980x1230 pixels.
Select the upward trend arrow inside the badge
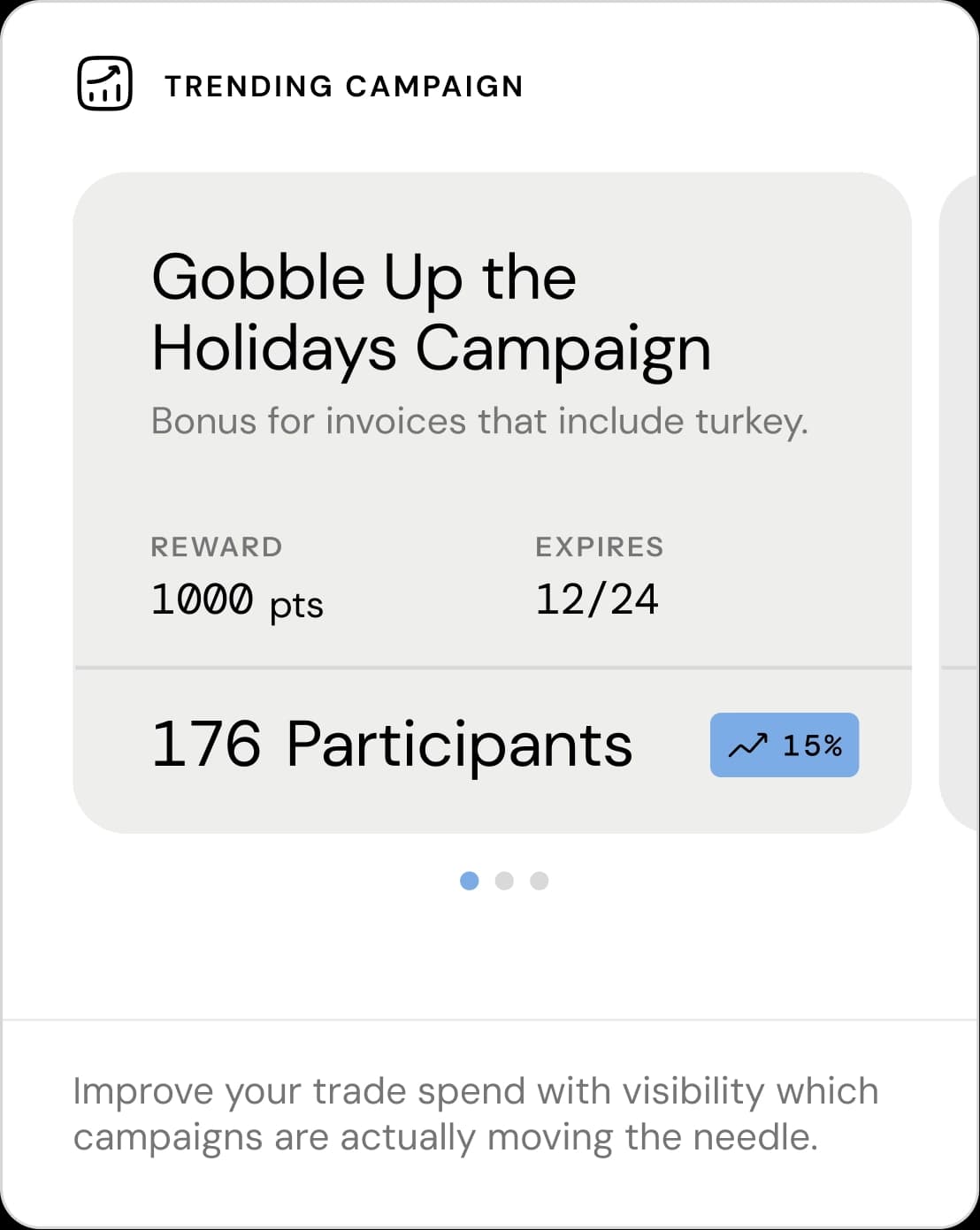(748, 745)
